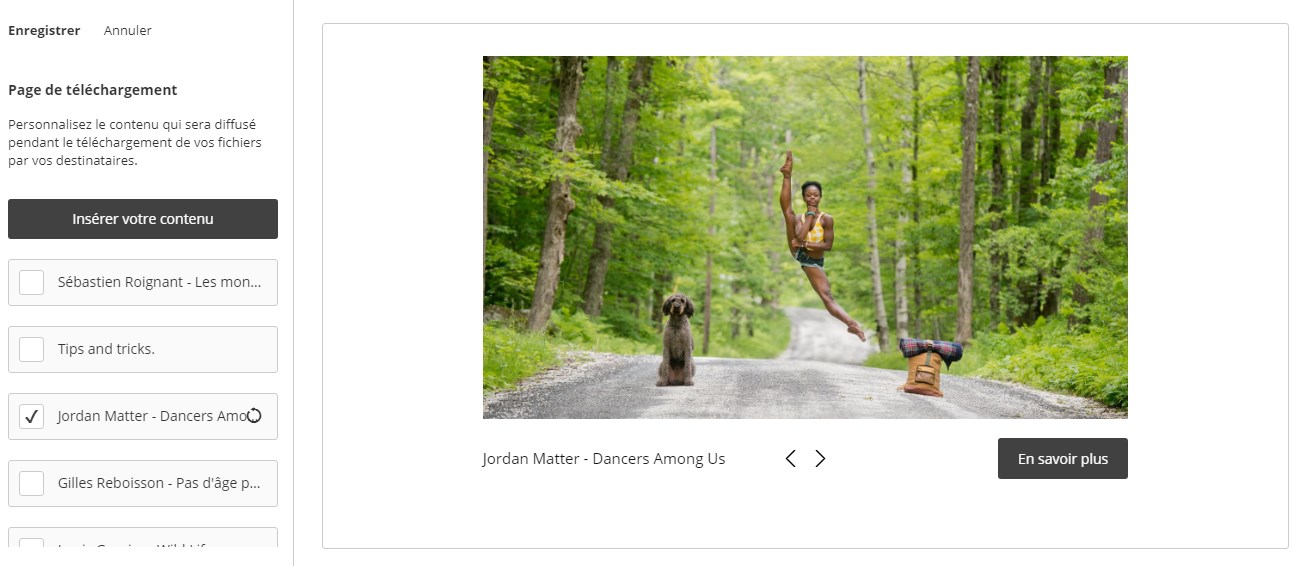
Task: Click Annuler to cancel
Action: click(128, 31)
